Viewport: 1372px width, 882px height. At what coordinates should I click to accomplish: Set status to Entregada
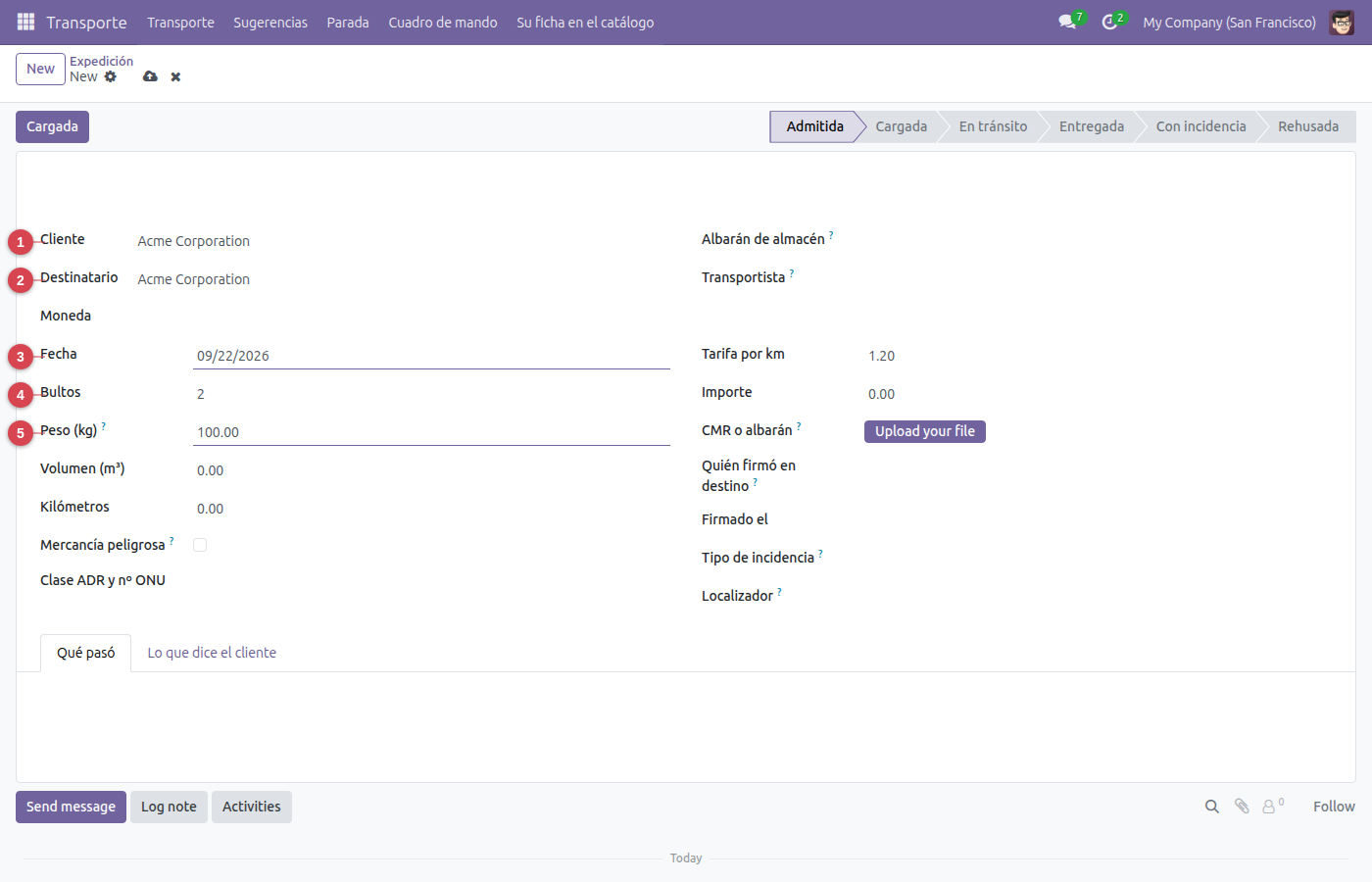point(1091,126)
